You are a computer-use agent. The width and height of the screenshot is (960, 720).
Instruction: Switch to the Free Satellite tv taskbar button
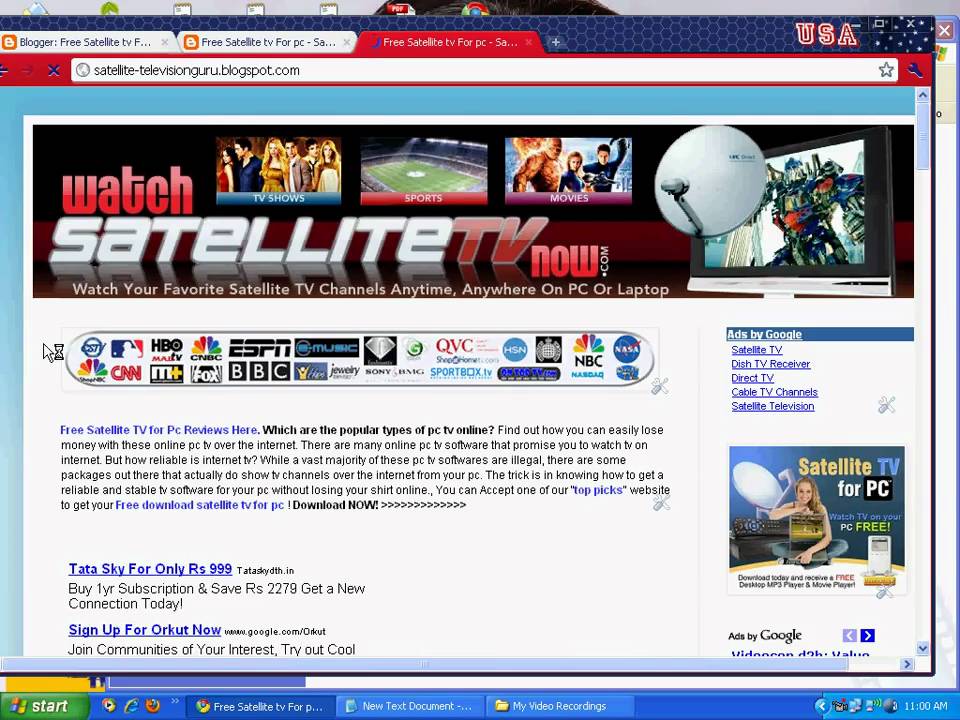point(260,707)
